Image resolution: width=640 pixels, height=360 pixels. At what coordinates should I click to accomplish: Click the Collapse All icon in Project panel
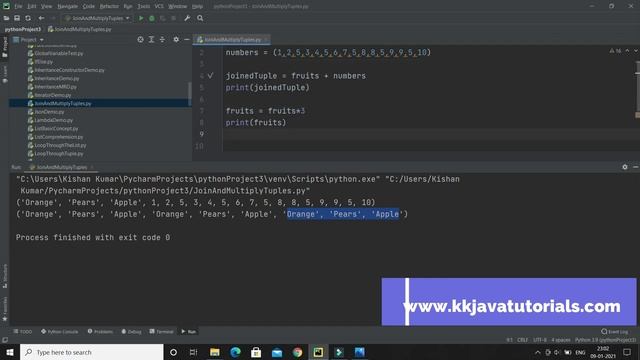pyautogui.click(x=162, y=40)
